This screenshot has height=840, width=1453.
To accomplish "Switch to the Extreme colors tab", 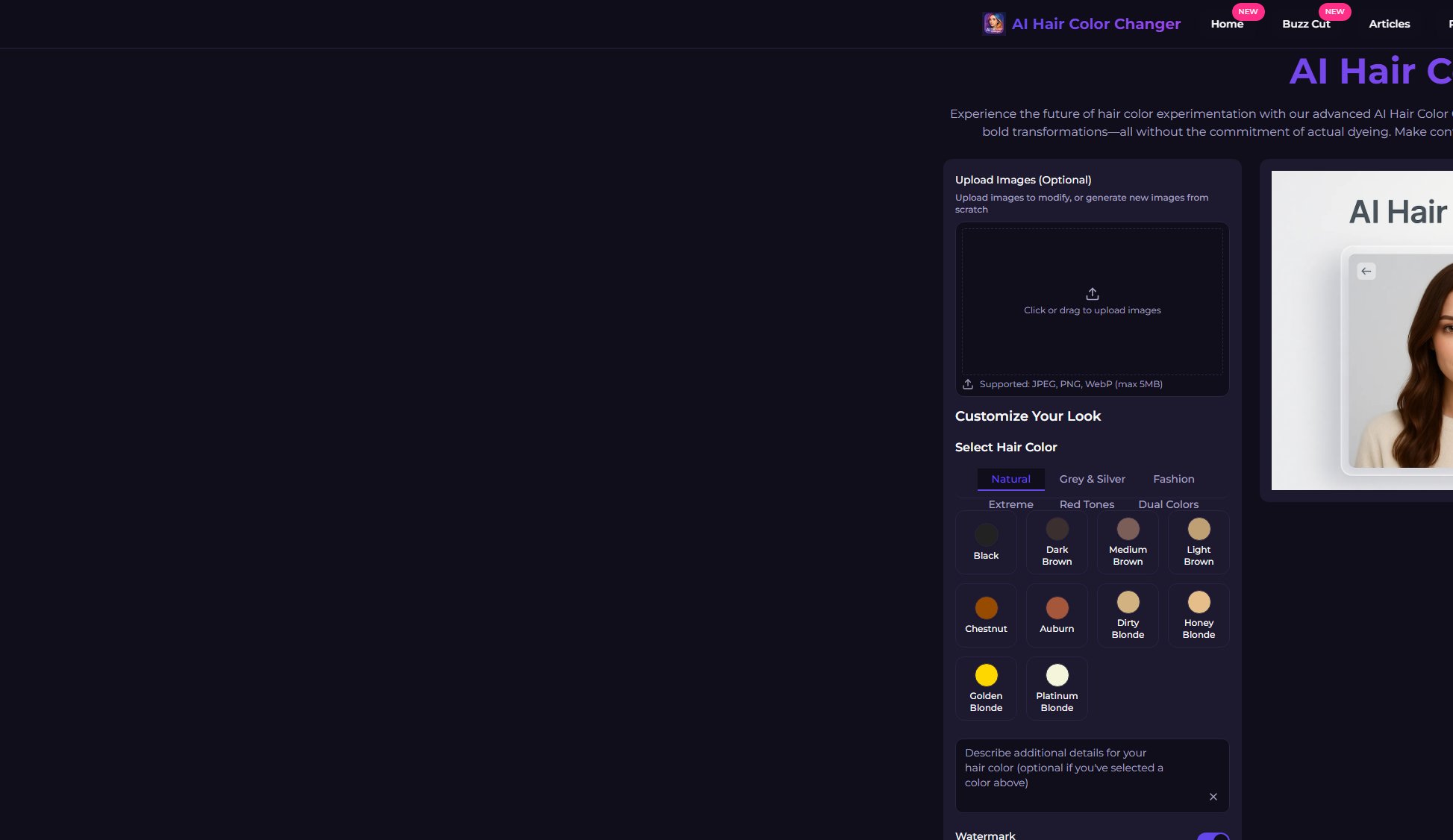I will 1010,504.
